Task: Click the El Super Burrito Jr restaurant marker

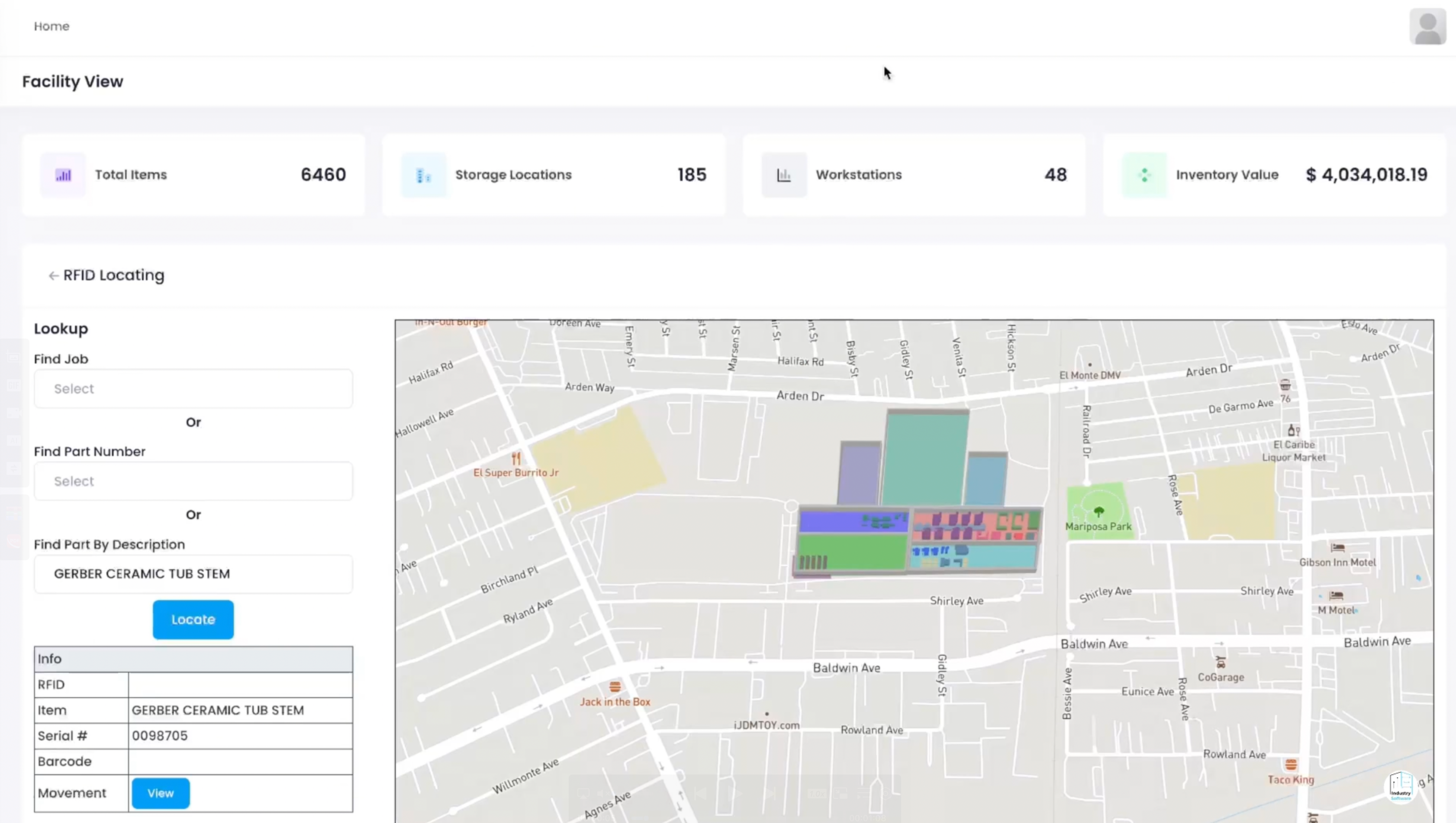Action: [x=515, y=458]
